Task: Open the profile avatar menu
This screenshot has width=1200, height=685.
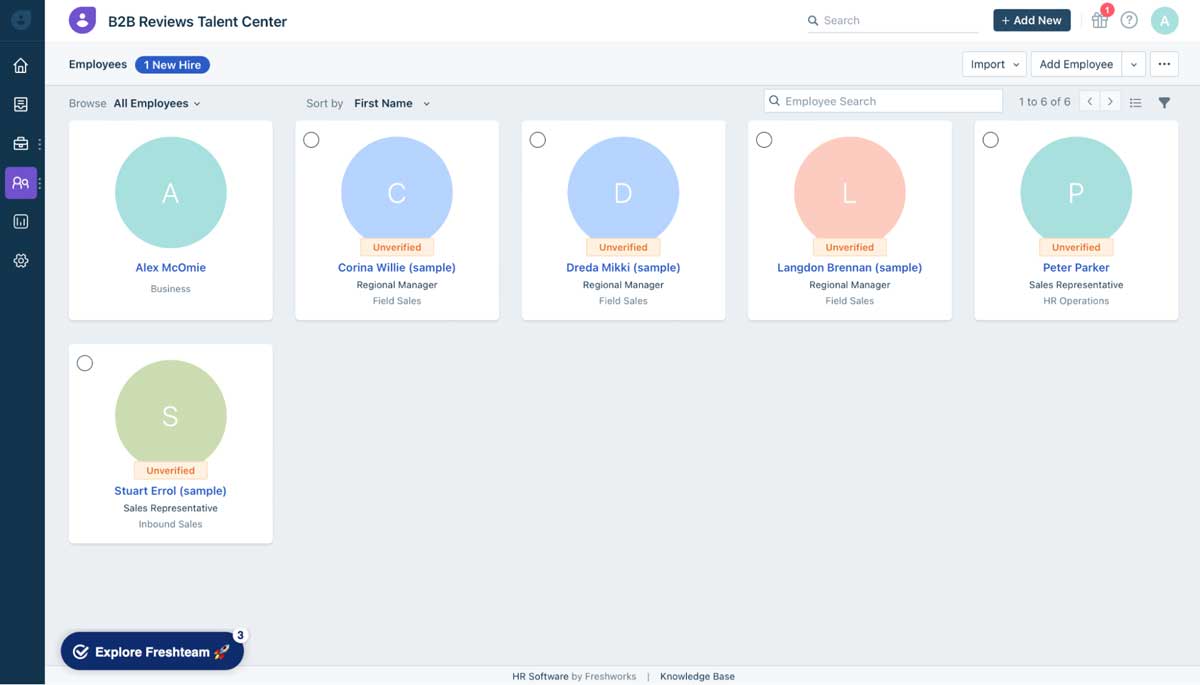Action: coord(1164,20)
